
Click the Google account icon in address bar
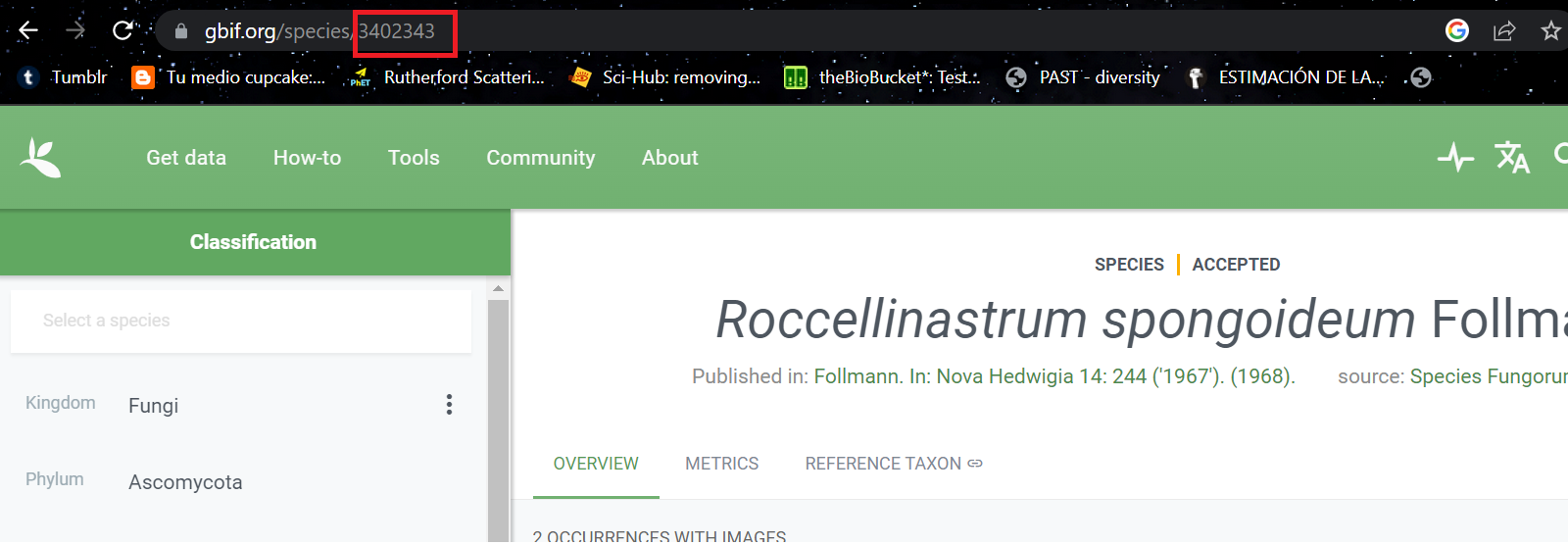pyautogui.click(x=1457, y=30)
